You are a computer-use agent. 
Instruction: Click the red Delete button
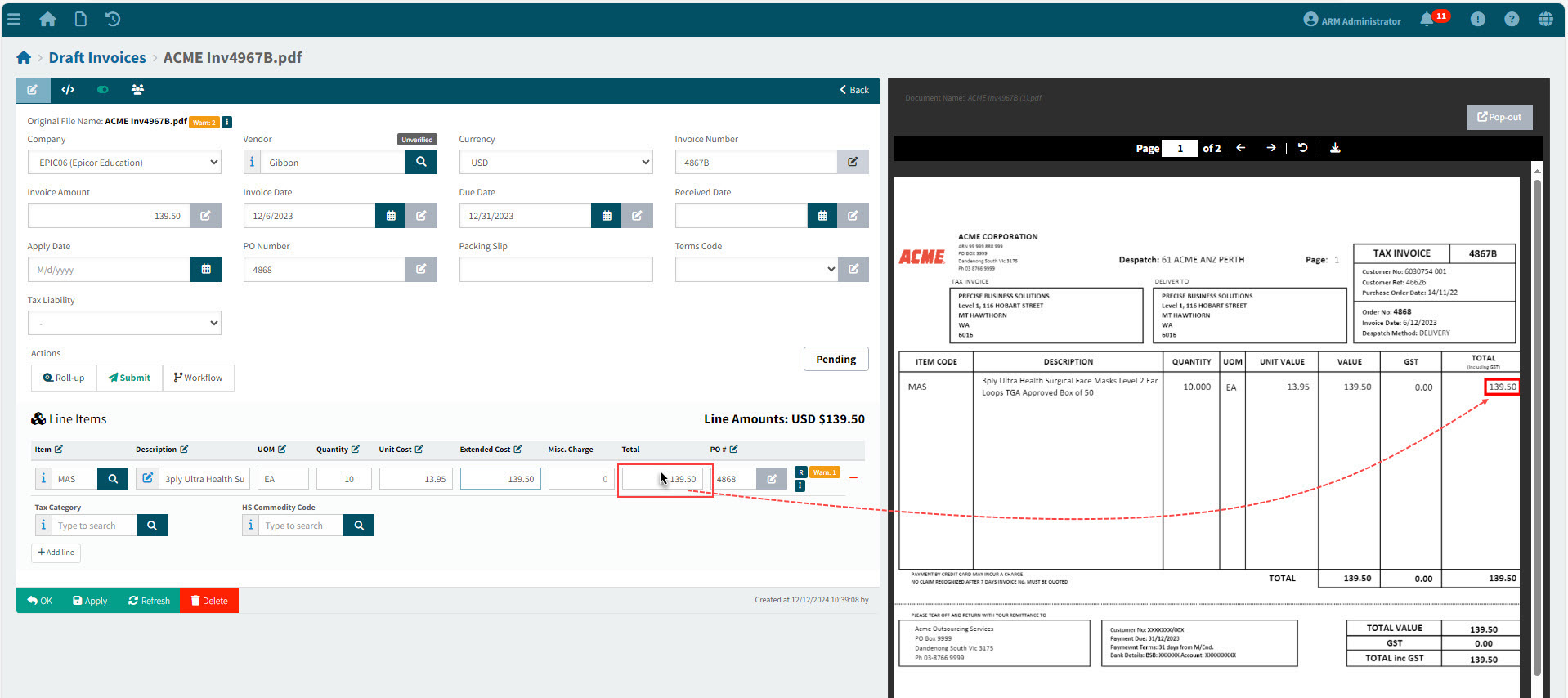pyautogui.click(x=209, y=601)
